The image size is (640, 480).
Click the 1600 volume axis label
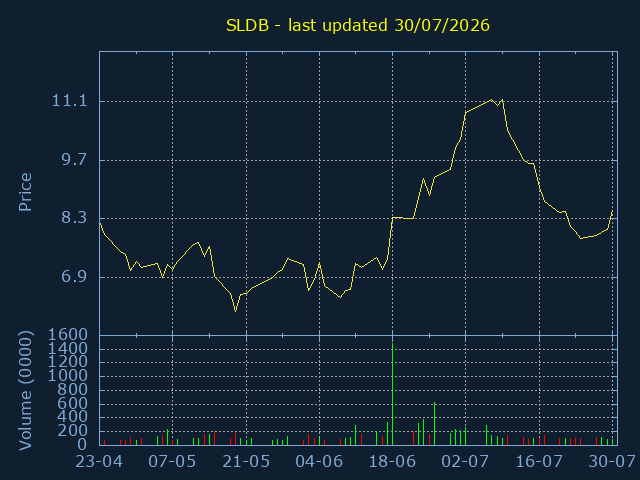coord(68,335)
